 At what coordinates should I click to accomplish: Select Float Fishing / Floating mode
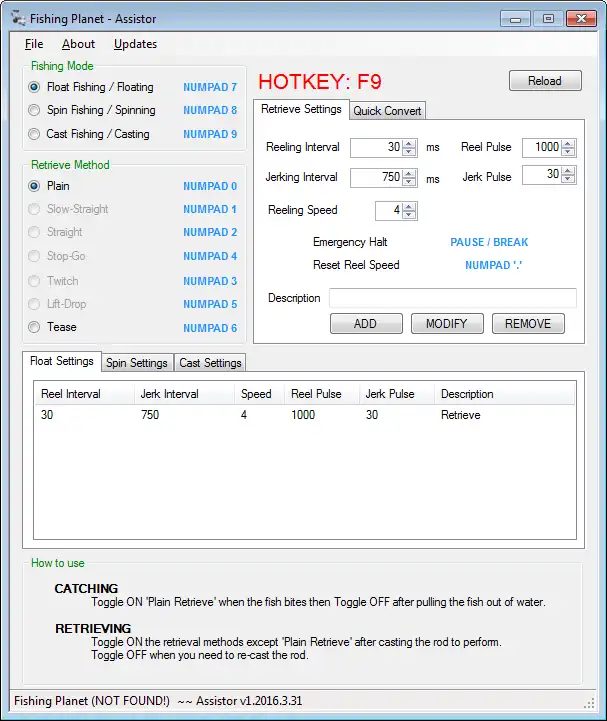click(x=91, y=87)
